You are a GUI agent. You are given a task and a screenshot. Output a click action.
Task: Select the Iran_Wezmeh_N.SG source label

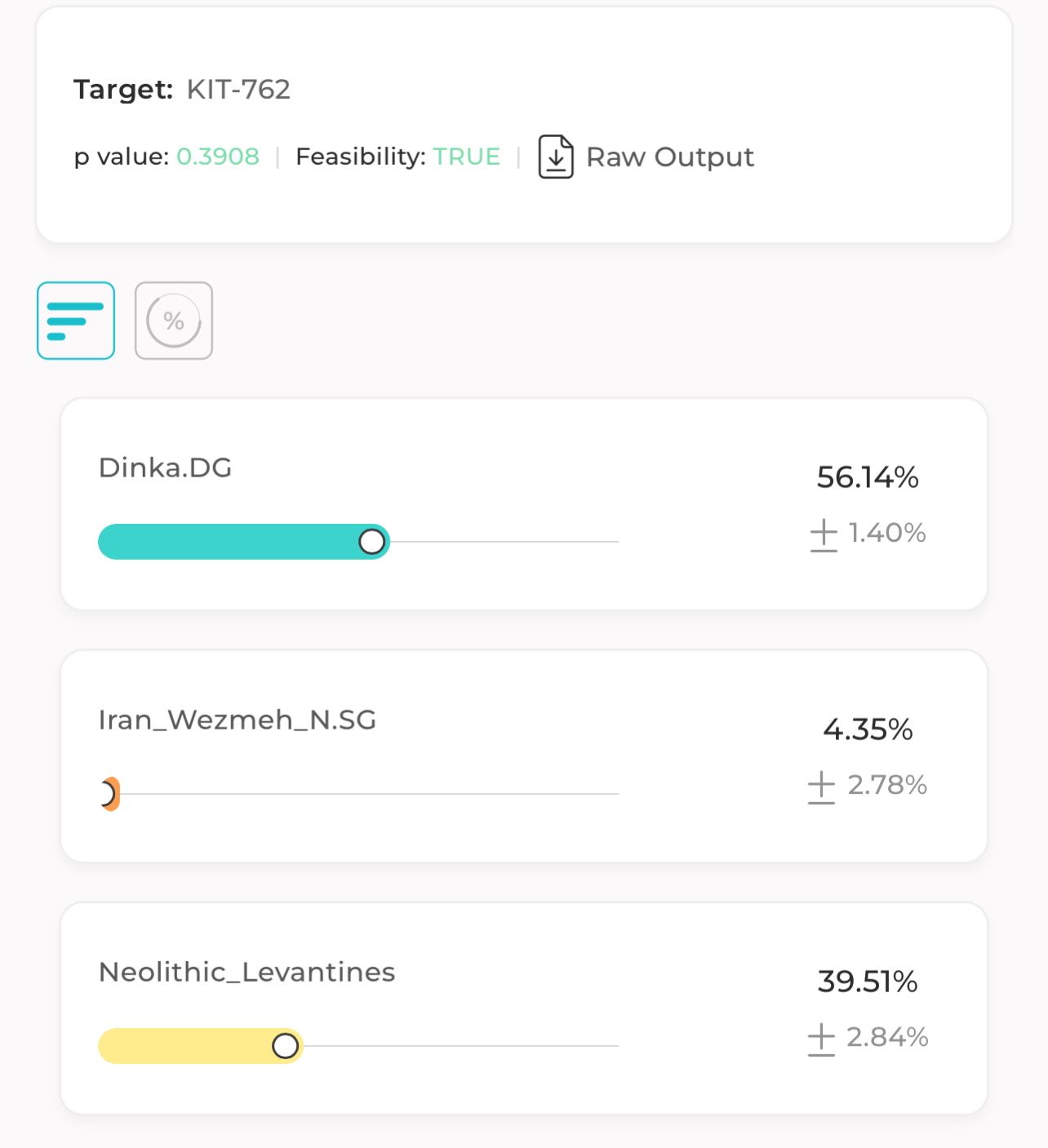tap(237, 720)
